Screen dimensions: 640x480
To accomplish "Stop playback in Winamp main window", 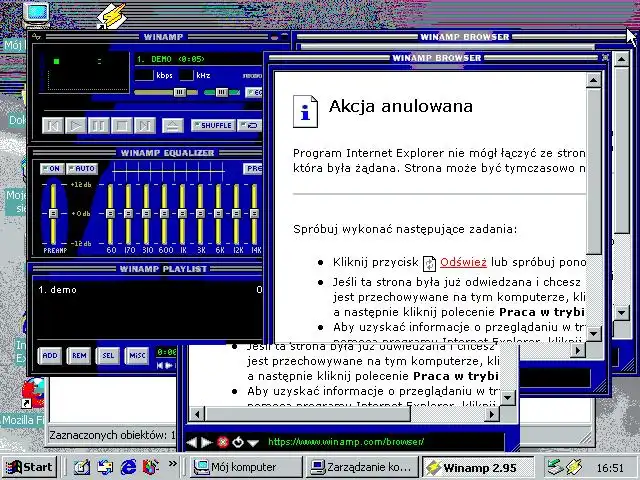I will [x=122, y=125].
